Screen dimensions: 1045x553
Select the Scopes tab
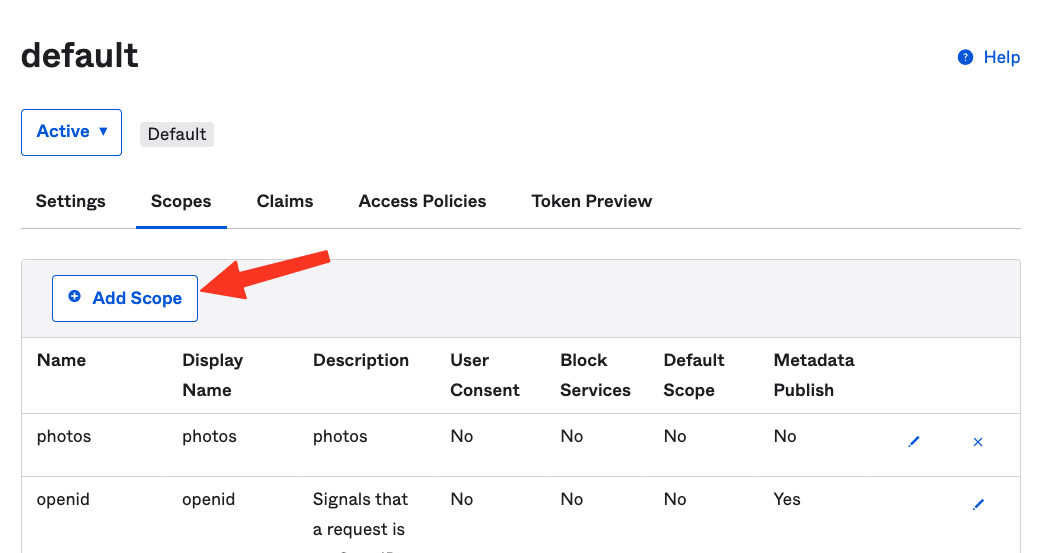coord(181,201)
